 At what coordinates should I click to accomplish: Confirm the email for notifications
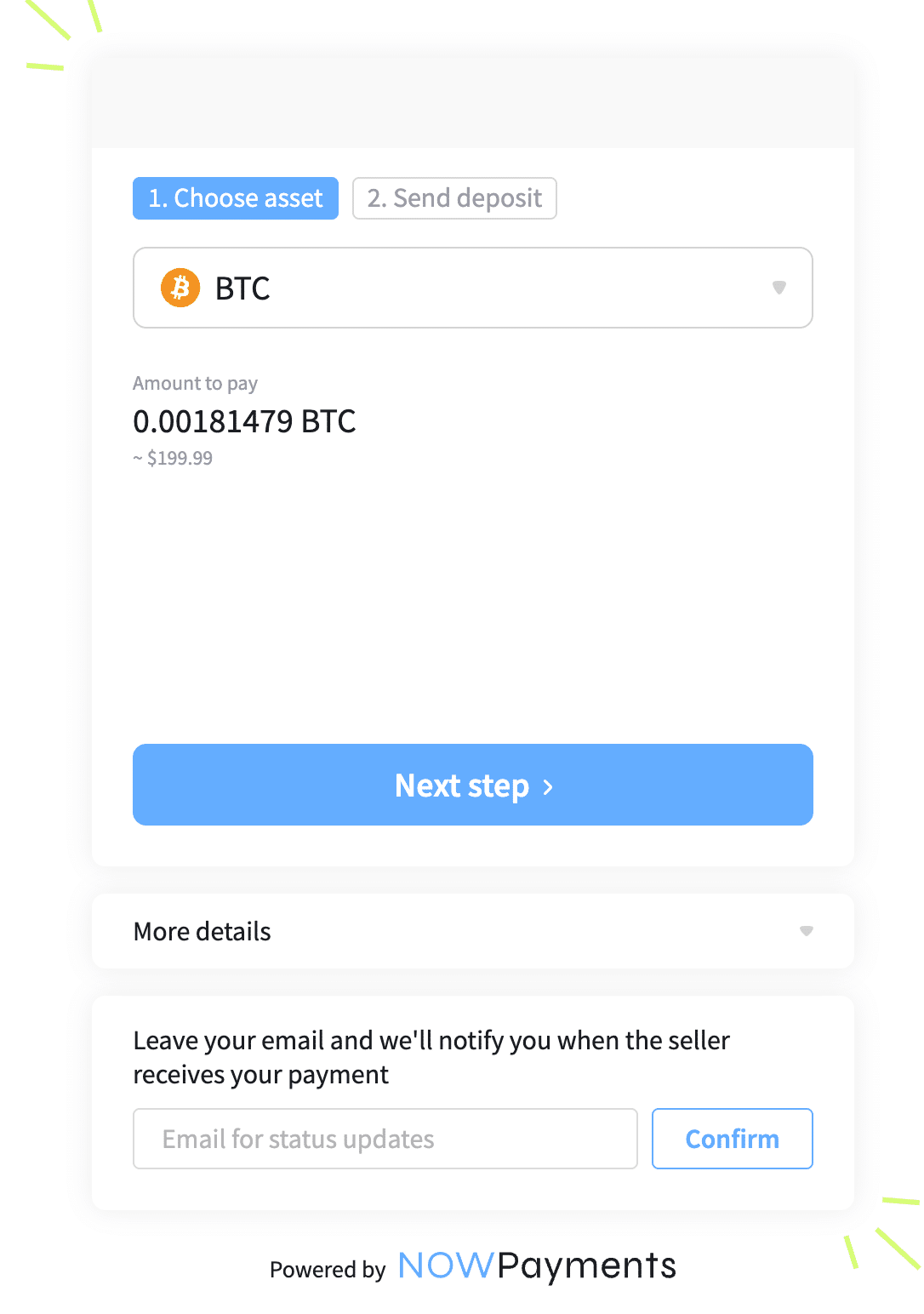point(733,1139)
